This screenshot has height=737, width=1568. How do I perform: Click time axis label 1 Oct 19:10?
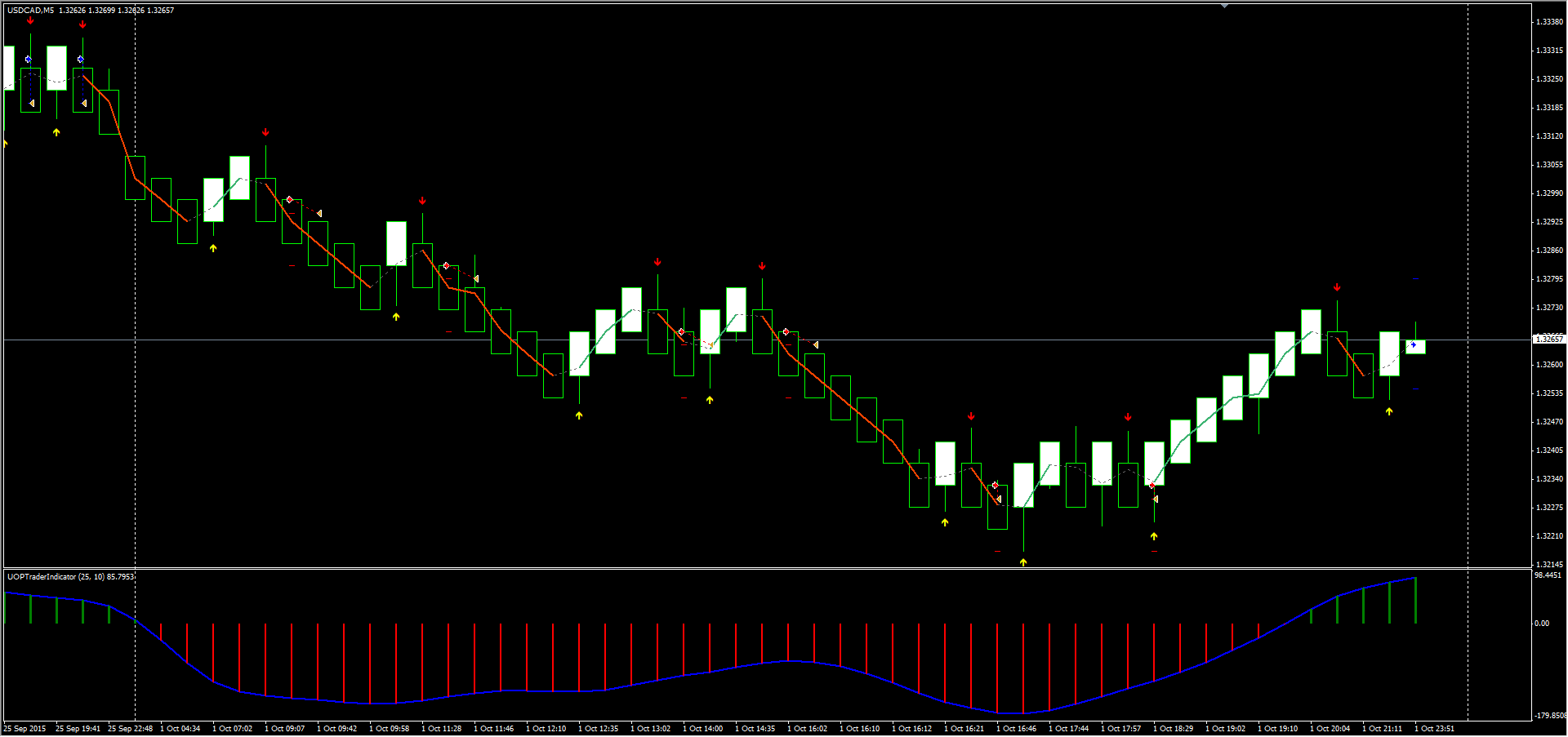(x=1278, y=729)
